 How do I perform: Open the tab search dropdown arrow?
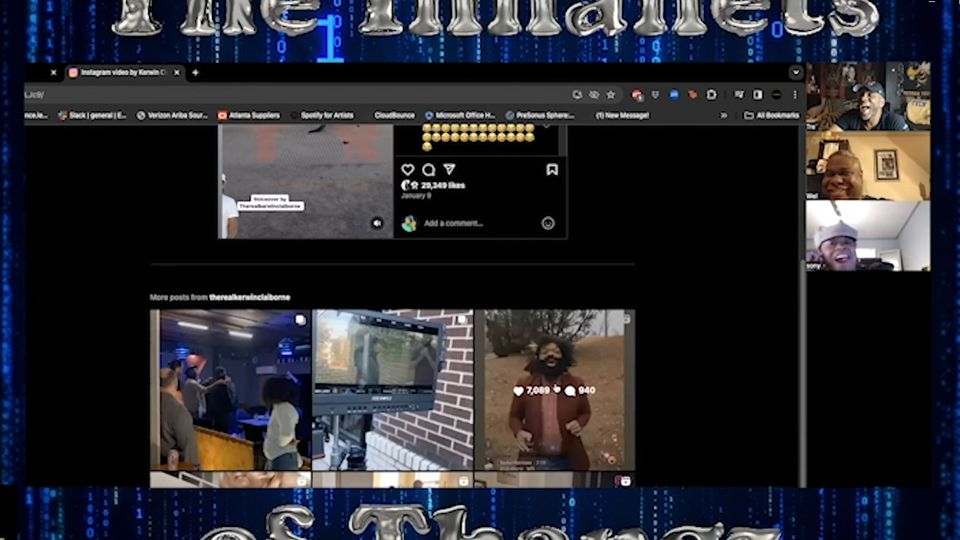pyautogui.click(x=795, y=72)
